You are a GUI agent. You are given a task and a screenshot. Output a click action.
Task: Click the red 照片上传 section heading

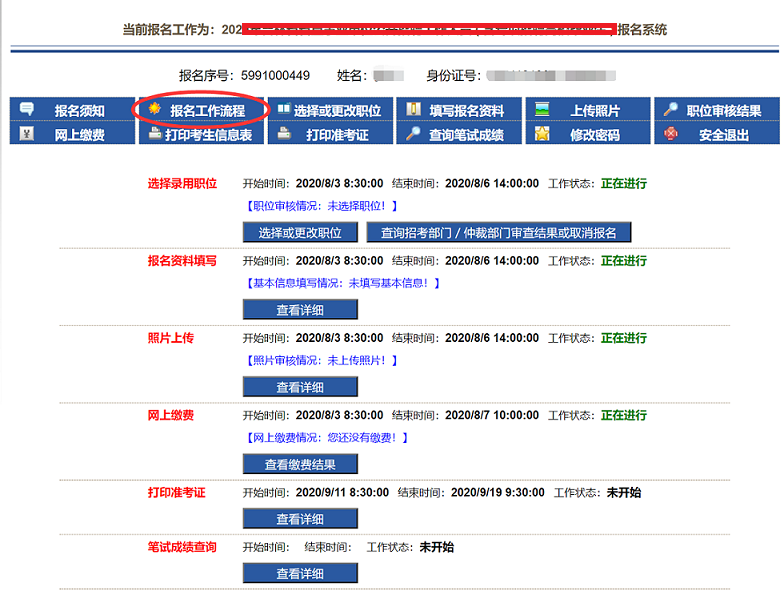[x=171, y=338]
